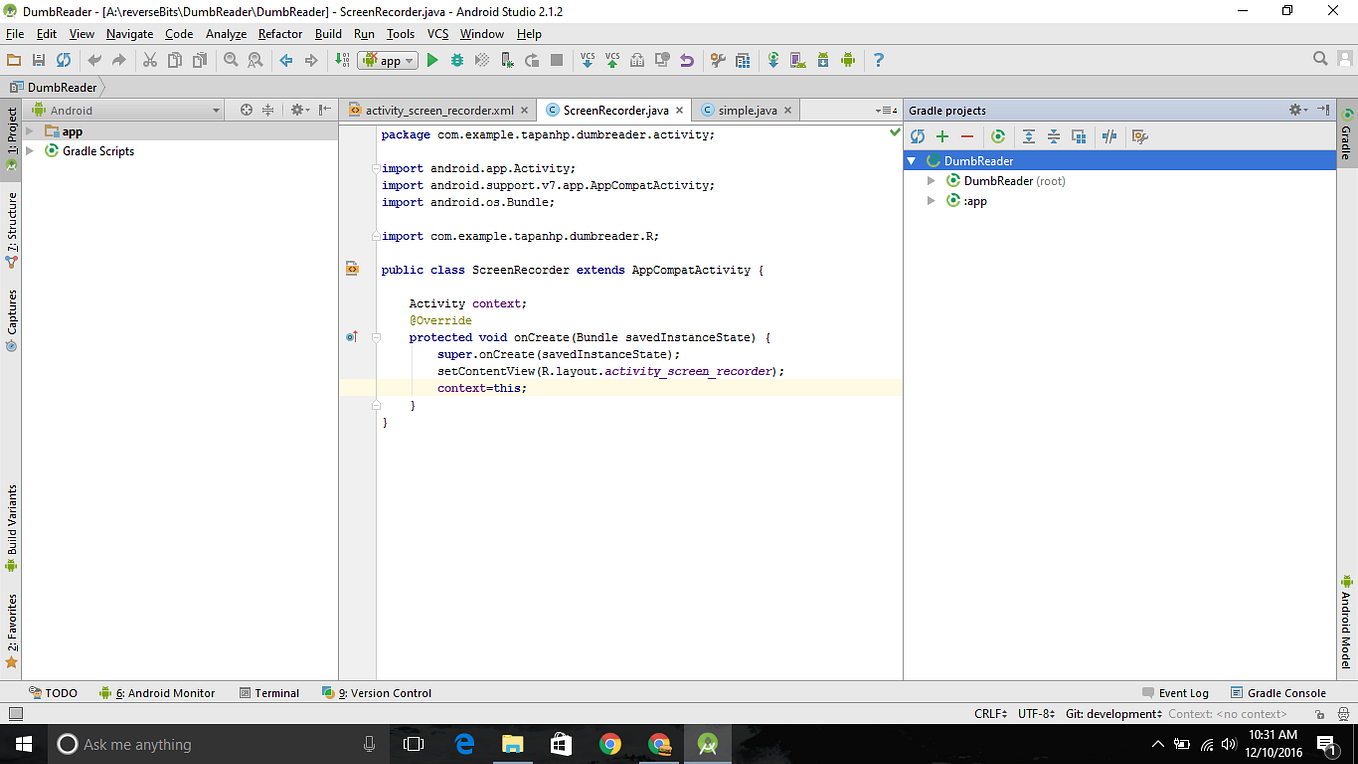1358x764 pixels.
Task: Expand the app module in project view
Action: coord(28,131)
